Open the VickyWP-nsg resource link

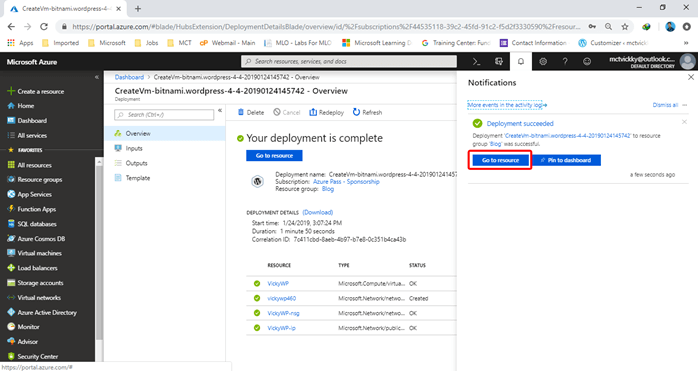click(283, 313)
